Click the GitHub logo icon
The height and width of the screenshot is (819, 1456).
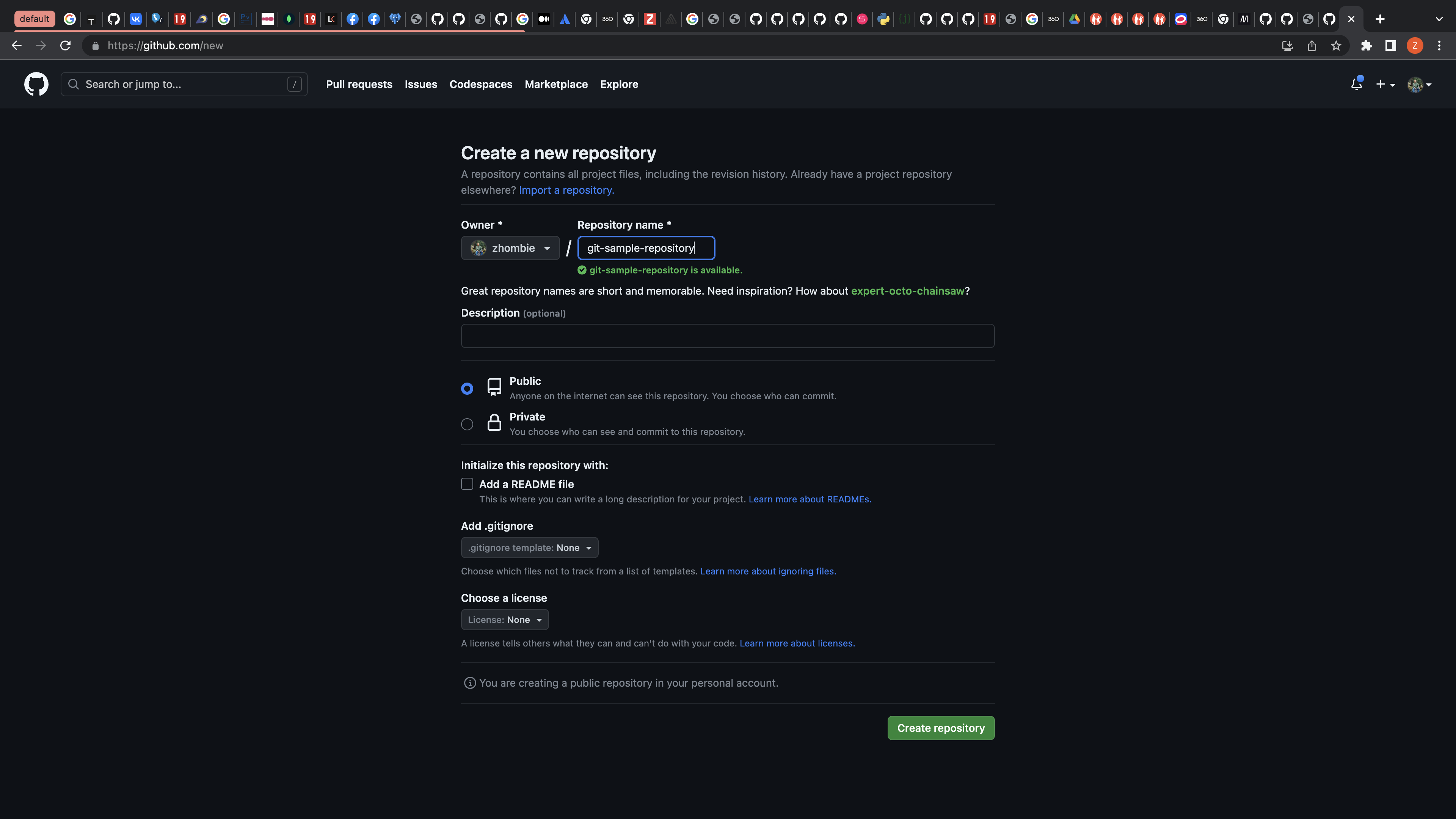[x=36, y=84]
